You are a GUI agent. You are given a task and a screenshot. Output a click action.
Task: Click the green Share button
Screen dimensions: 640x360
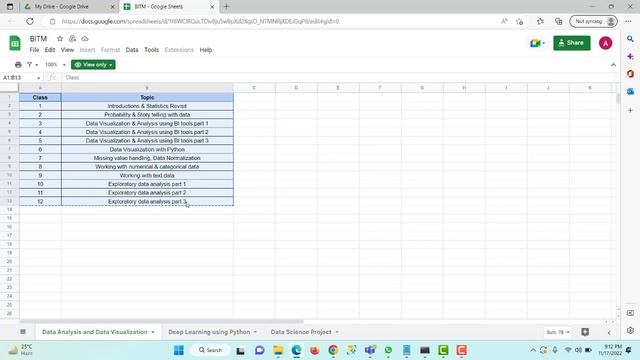tap(571, 43)
